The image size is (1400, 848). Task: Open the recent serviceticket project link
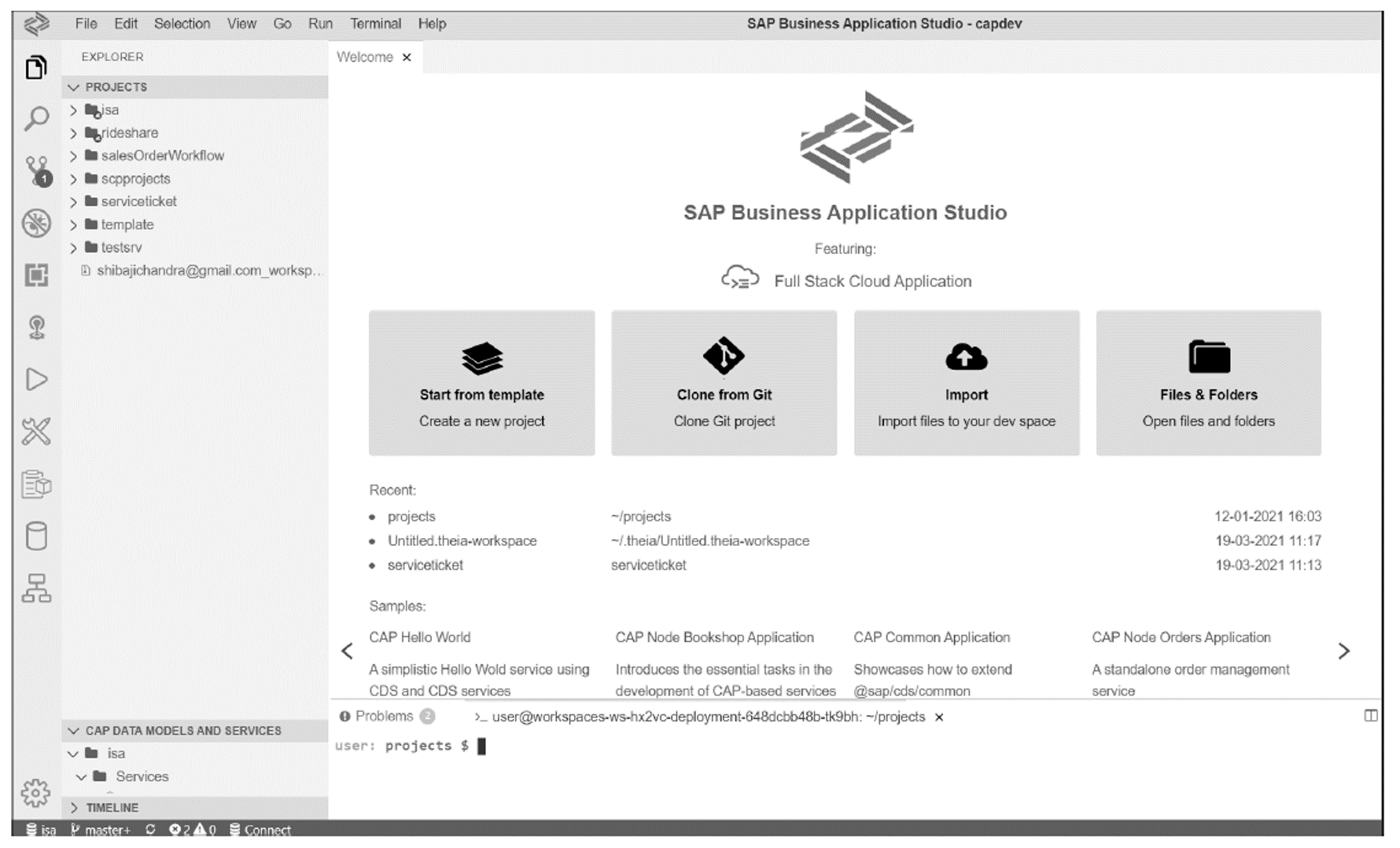[425, 565]
